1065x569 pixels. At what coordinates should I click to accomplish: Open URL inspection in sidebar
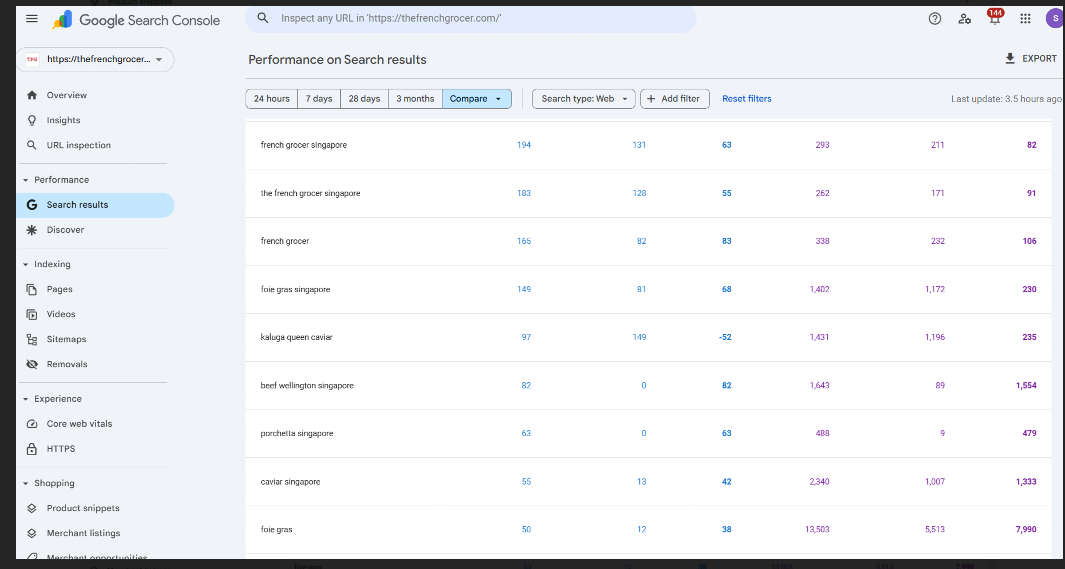tap(78, 145)
